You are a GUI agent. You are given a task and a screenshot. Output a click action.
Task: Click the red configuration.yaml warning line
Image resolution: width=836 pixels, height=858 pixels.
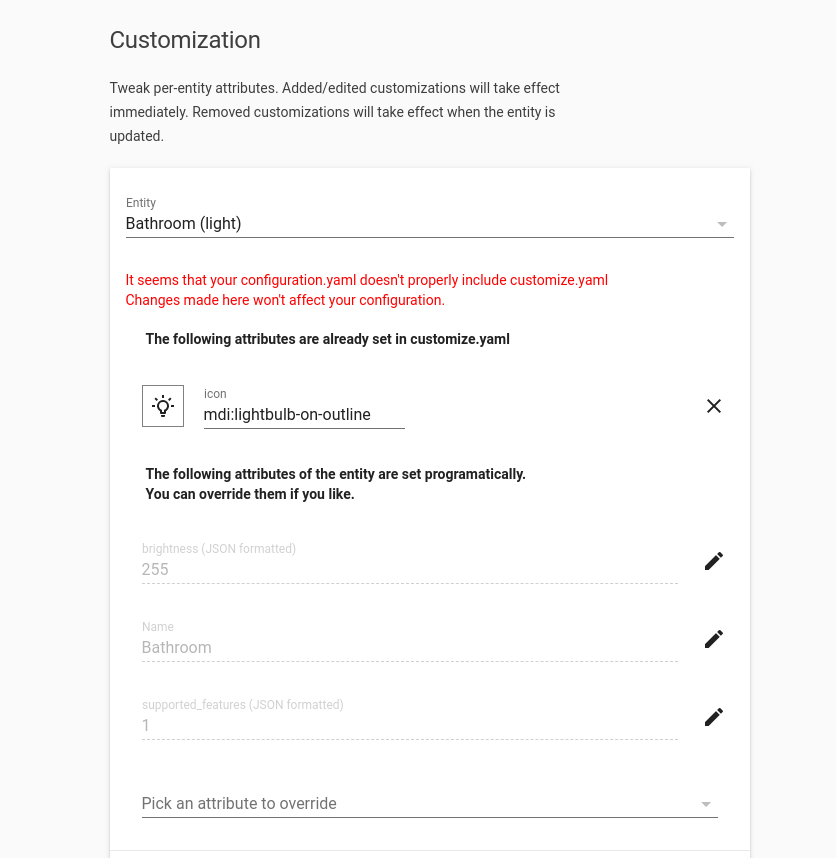pyautogui.click(x=366, y=280)
